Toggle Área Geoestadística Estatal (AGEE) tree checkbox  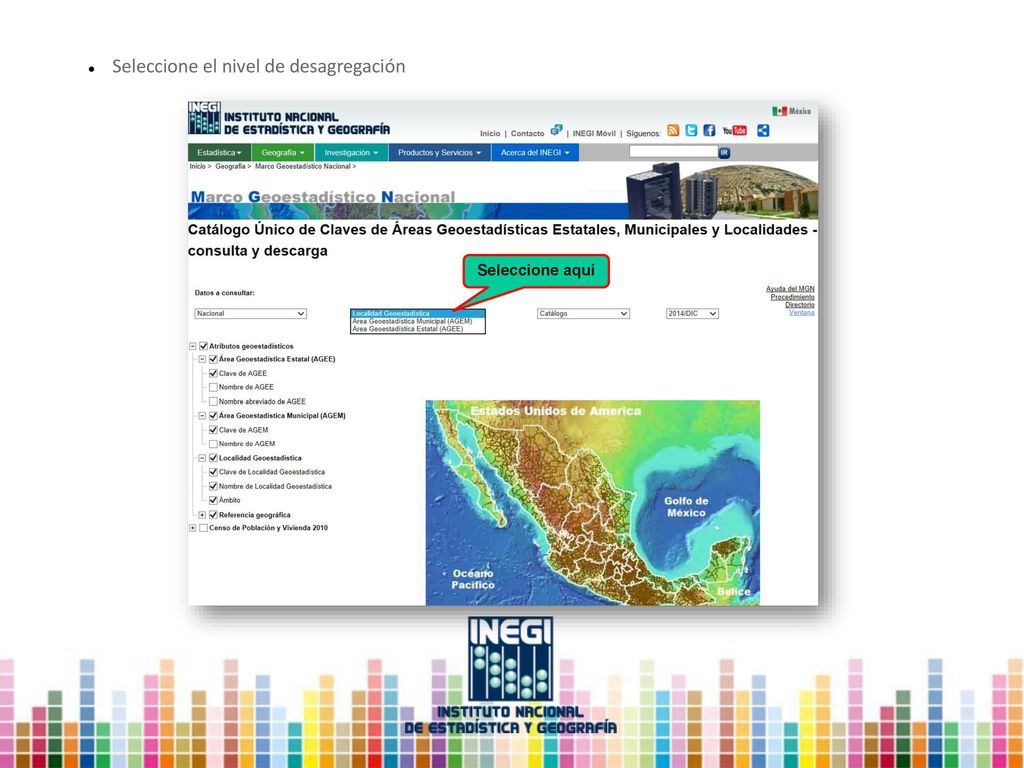tap(213, 359)
